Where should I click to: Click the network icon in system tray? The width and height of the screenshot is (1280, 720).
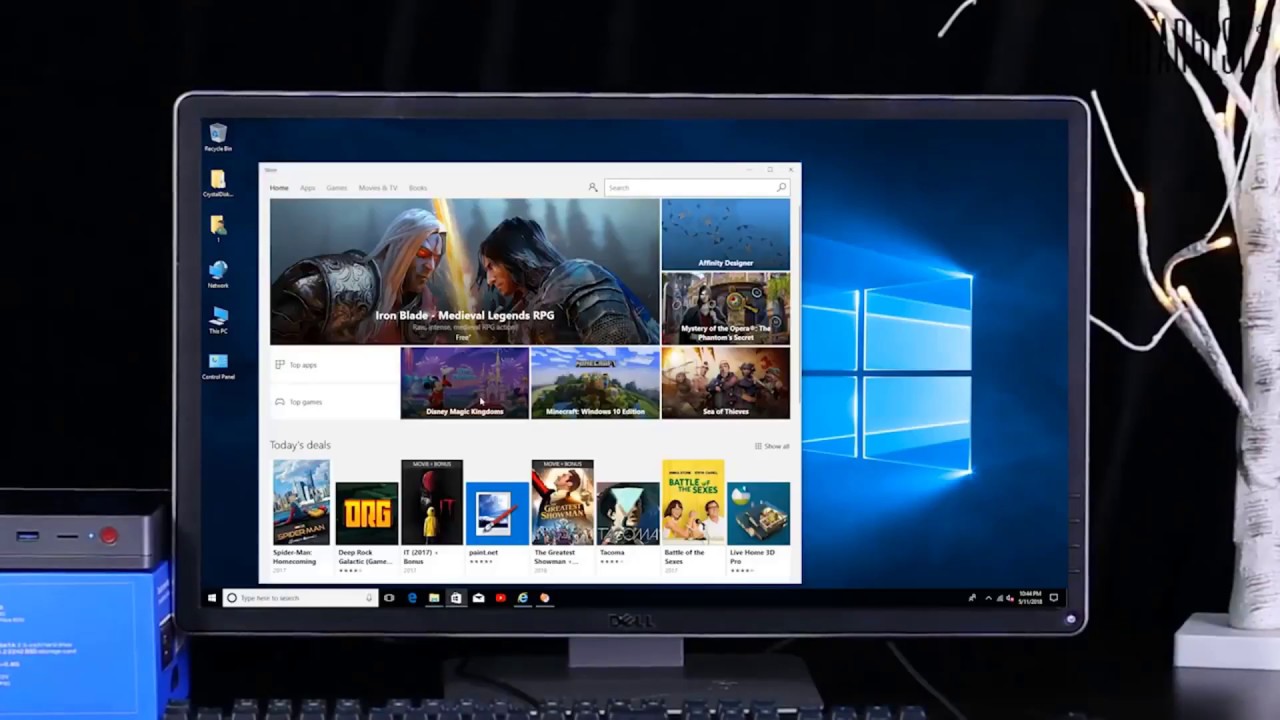pyautogui.click(x=999, y=598)
